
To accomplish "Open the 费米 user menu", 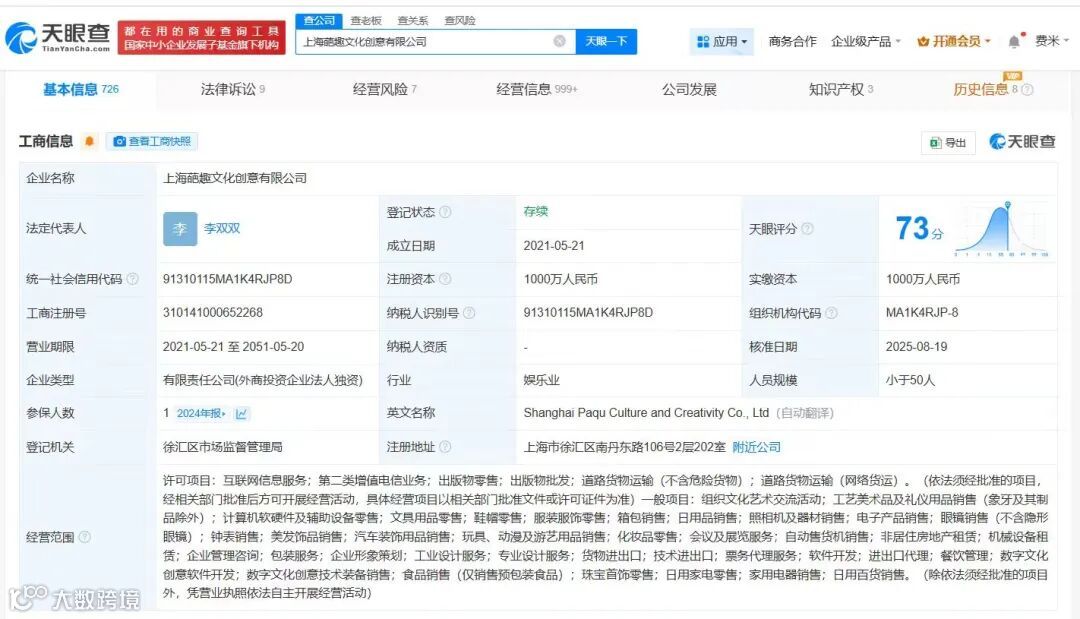I will pos(1052,41).
